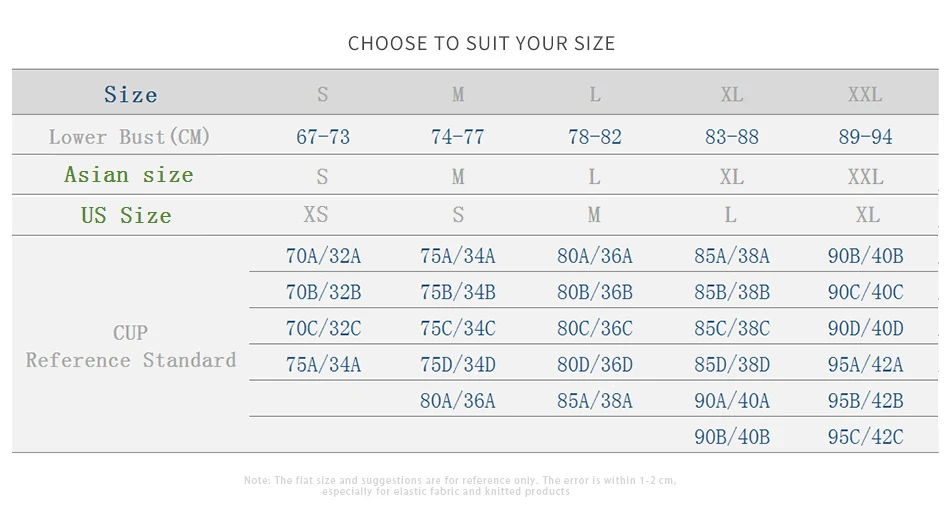Select the 78-82 lower bust range
The image size is (950, 513).
click(594, 137)
